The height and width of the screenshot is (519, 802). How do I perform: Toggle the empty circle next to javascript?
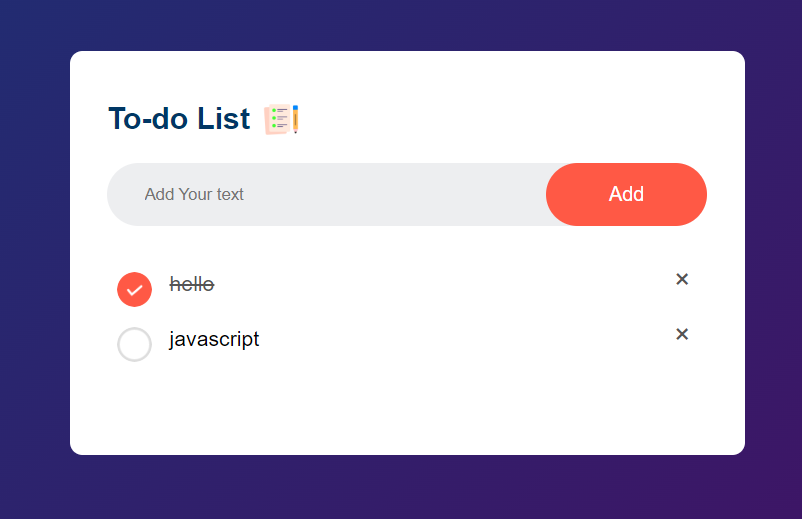pyautogui.click(x=135, y=344)
